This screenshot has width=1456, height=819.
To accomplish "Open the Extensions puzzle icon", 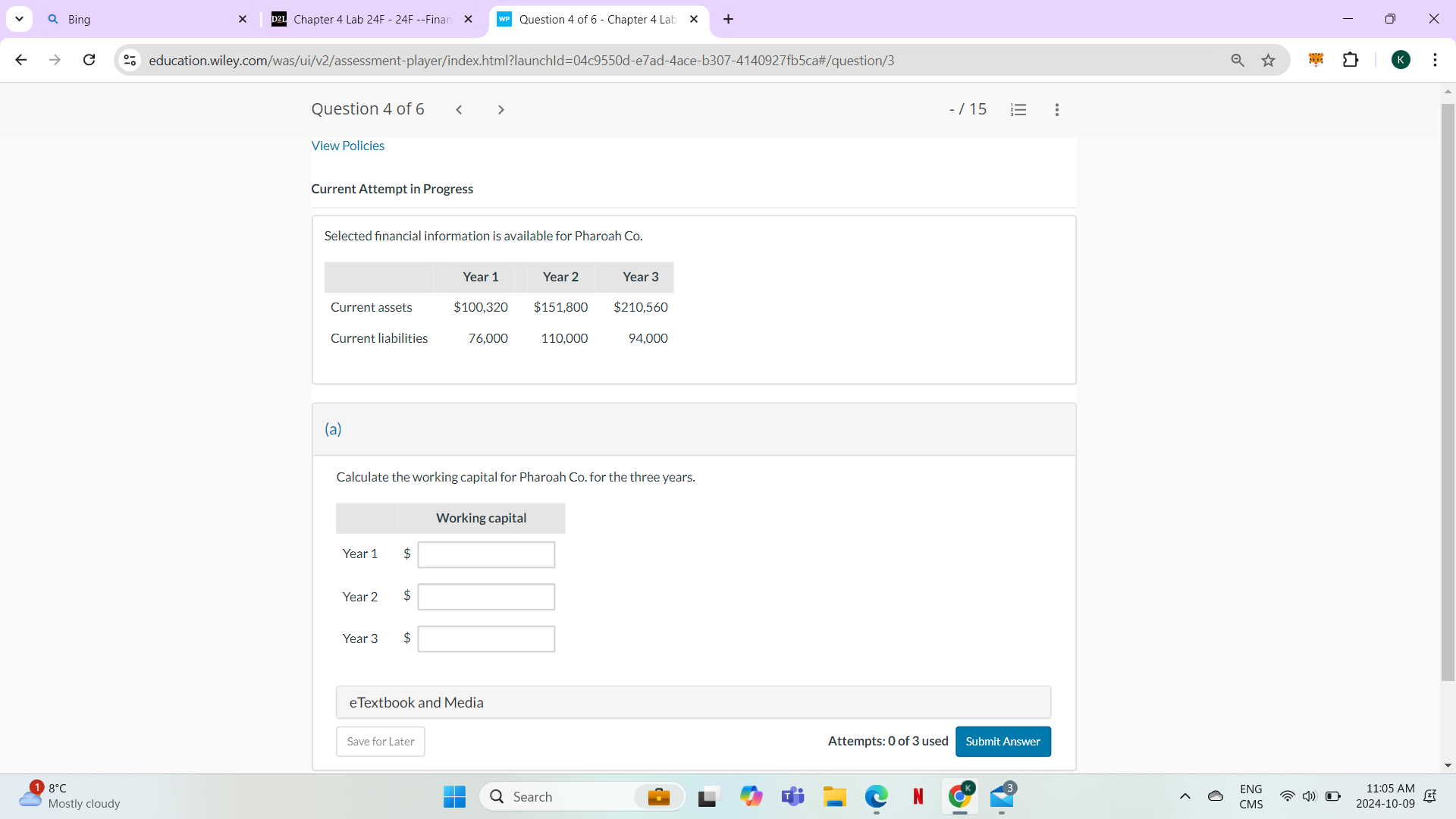I will pyautogui.click(x=1351, y=60).
